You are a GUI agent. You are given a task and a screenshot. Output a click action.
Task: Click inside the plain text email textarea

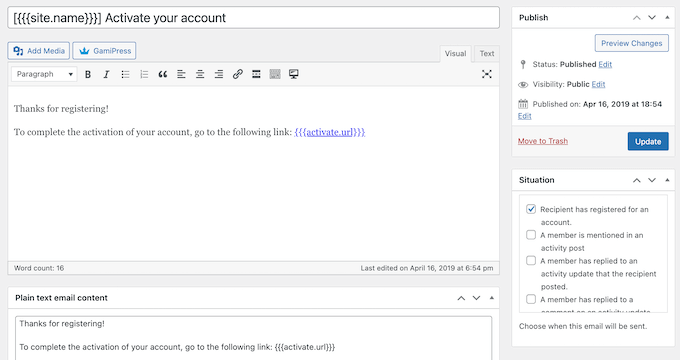(254, 338)
